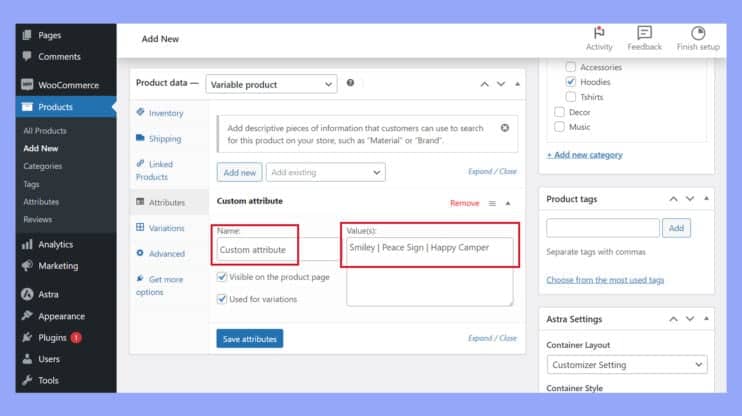742x416 pixels.
Task: Click the Plugins update count badge
Action: click(76, 337)
